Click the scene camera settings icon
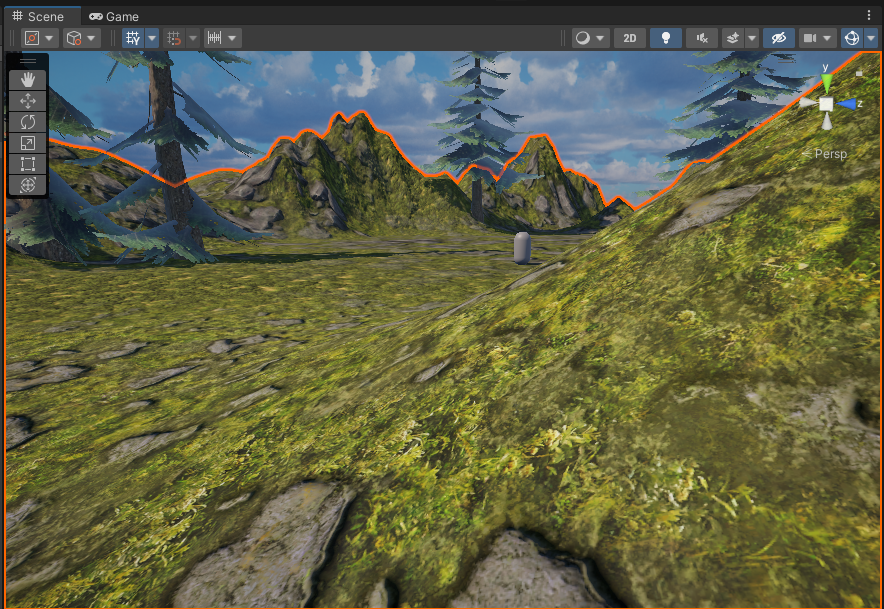Viewport: 884px width, 609px height. tap(810, 38)
